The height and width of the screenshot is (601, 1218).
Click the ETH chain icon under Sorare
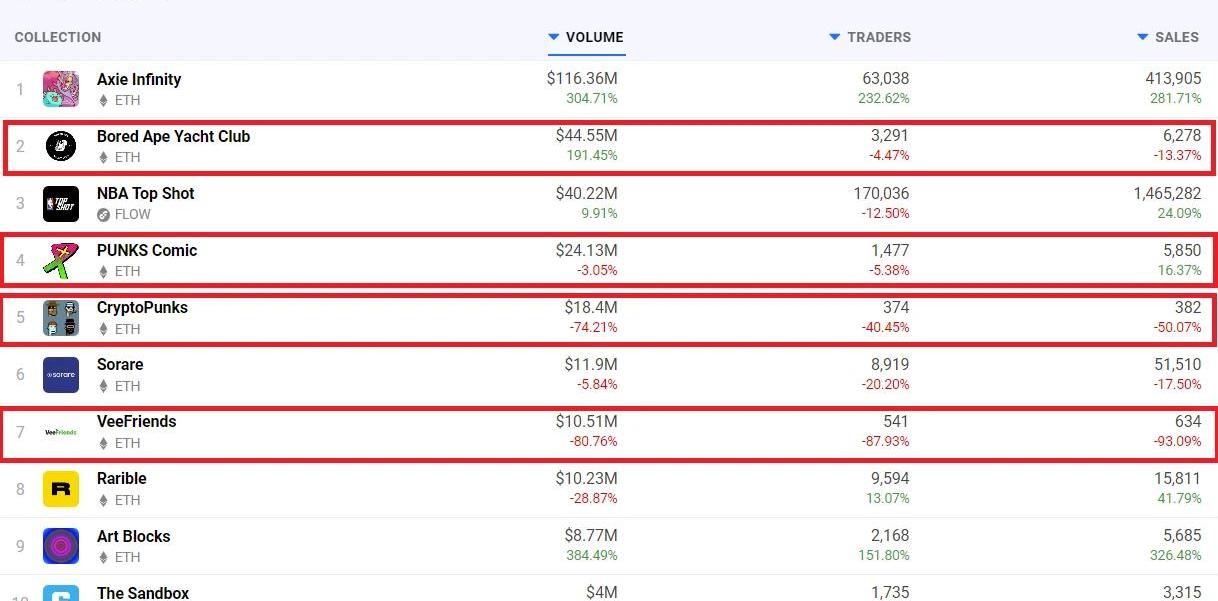tap(103, 386)
